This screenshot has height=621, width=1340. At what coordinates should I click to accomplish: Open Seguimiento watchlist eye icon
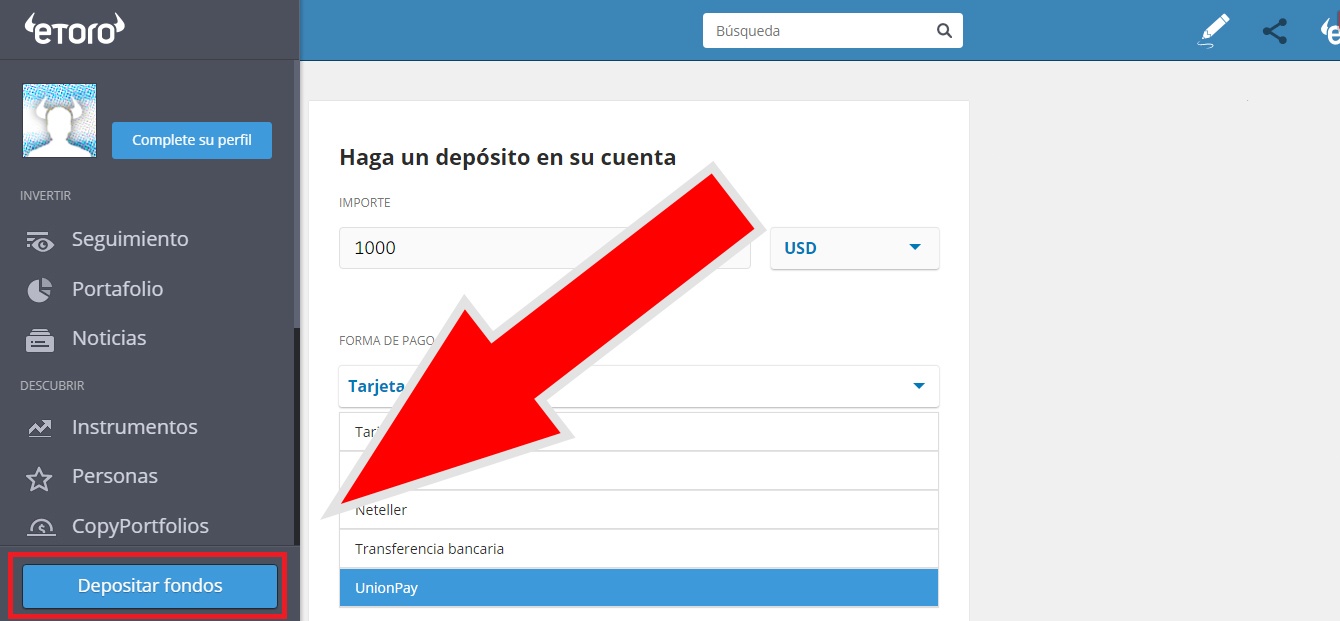(x=39, y=240)
